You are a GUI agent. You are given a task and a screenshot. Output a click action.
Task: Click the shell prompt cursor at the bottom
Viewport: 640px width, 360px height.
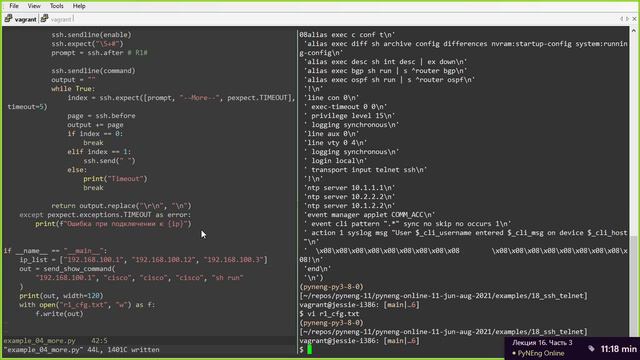point(310,349)
